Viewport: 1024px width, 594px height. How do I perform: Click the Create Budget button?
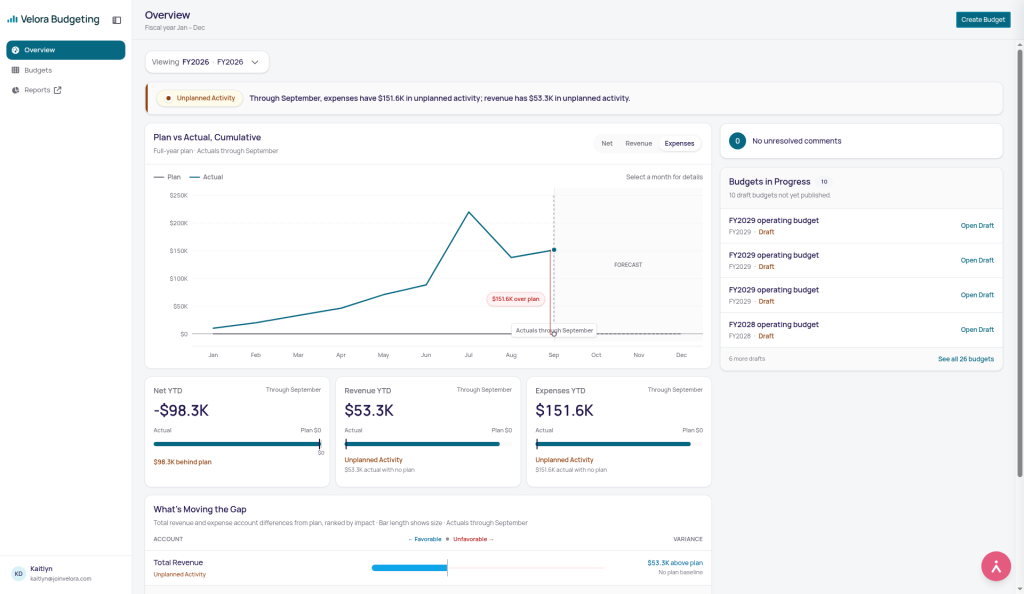pyautogui.click(x=983, y=20)
